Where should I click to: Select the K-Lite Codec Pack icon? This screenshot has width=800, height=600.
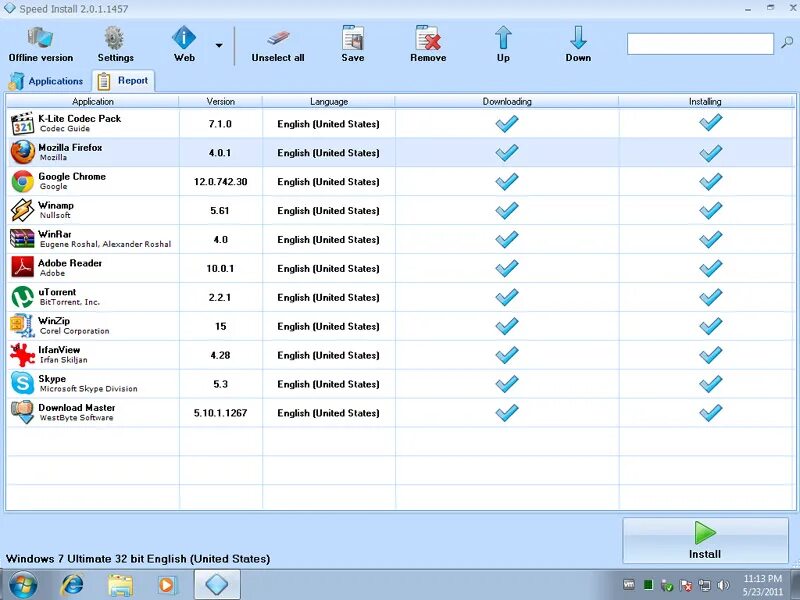22,123
